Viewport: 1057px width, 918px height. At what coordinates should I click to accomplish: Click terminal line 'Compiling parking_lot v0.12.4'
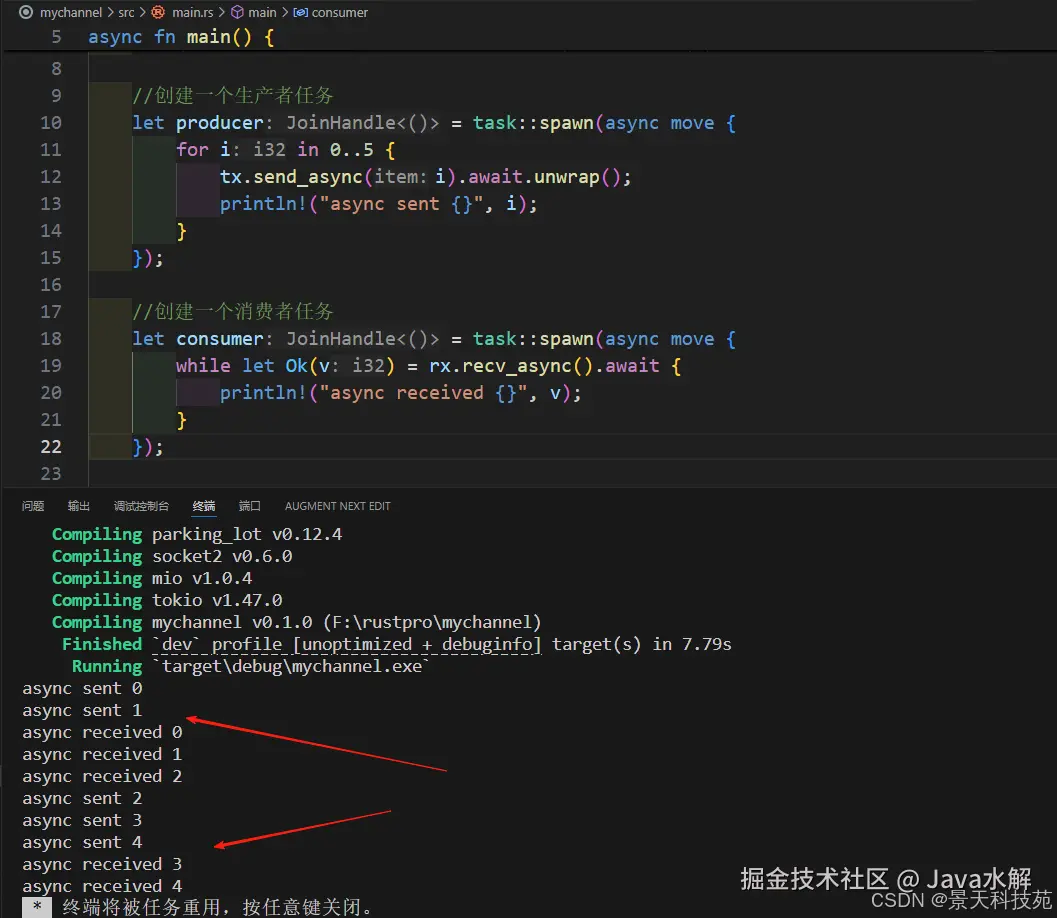coord(197,534)
